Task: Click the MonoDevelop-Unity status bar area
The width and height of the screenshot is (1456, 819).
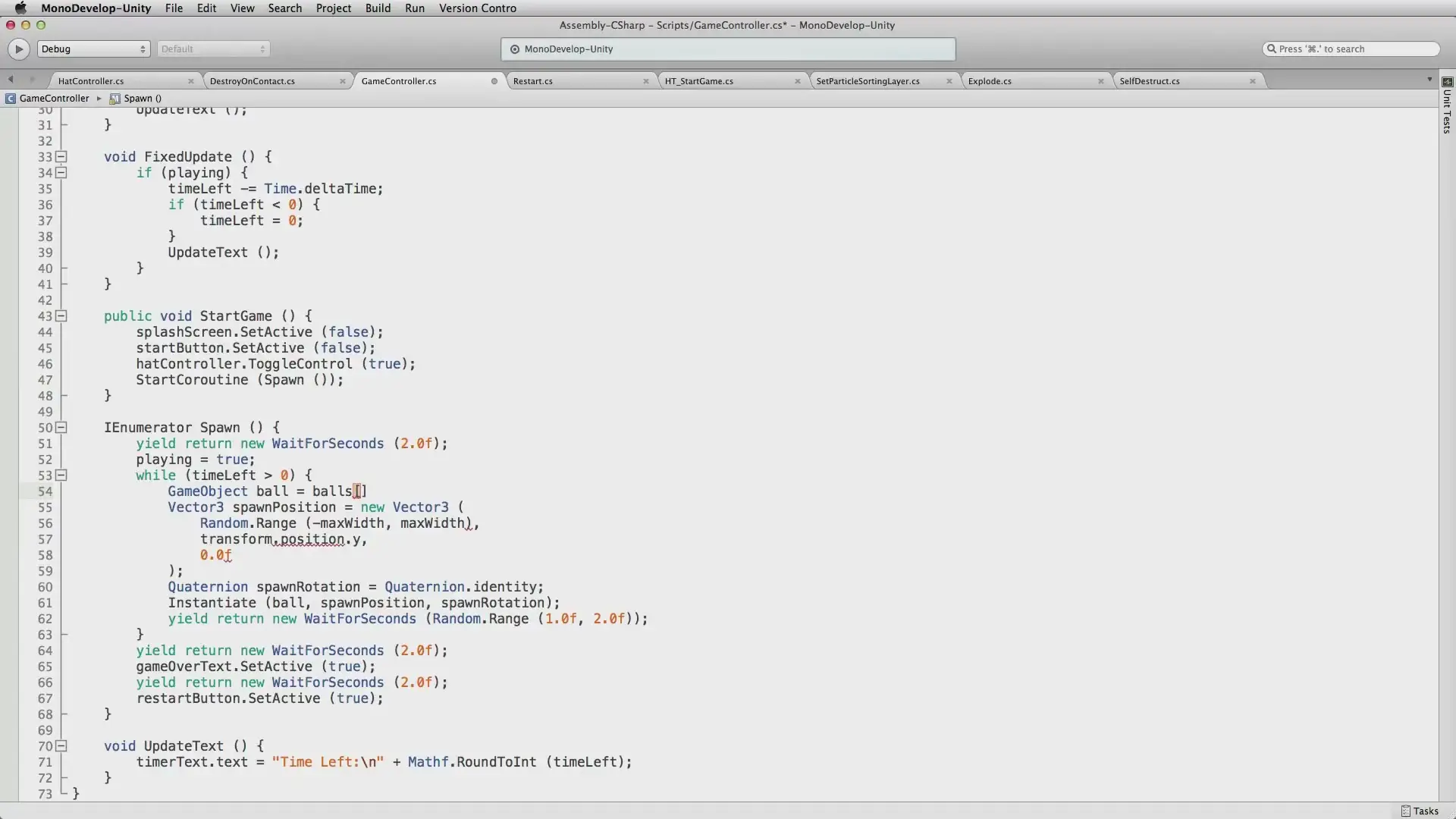Action: [x=728, y=49]
